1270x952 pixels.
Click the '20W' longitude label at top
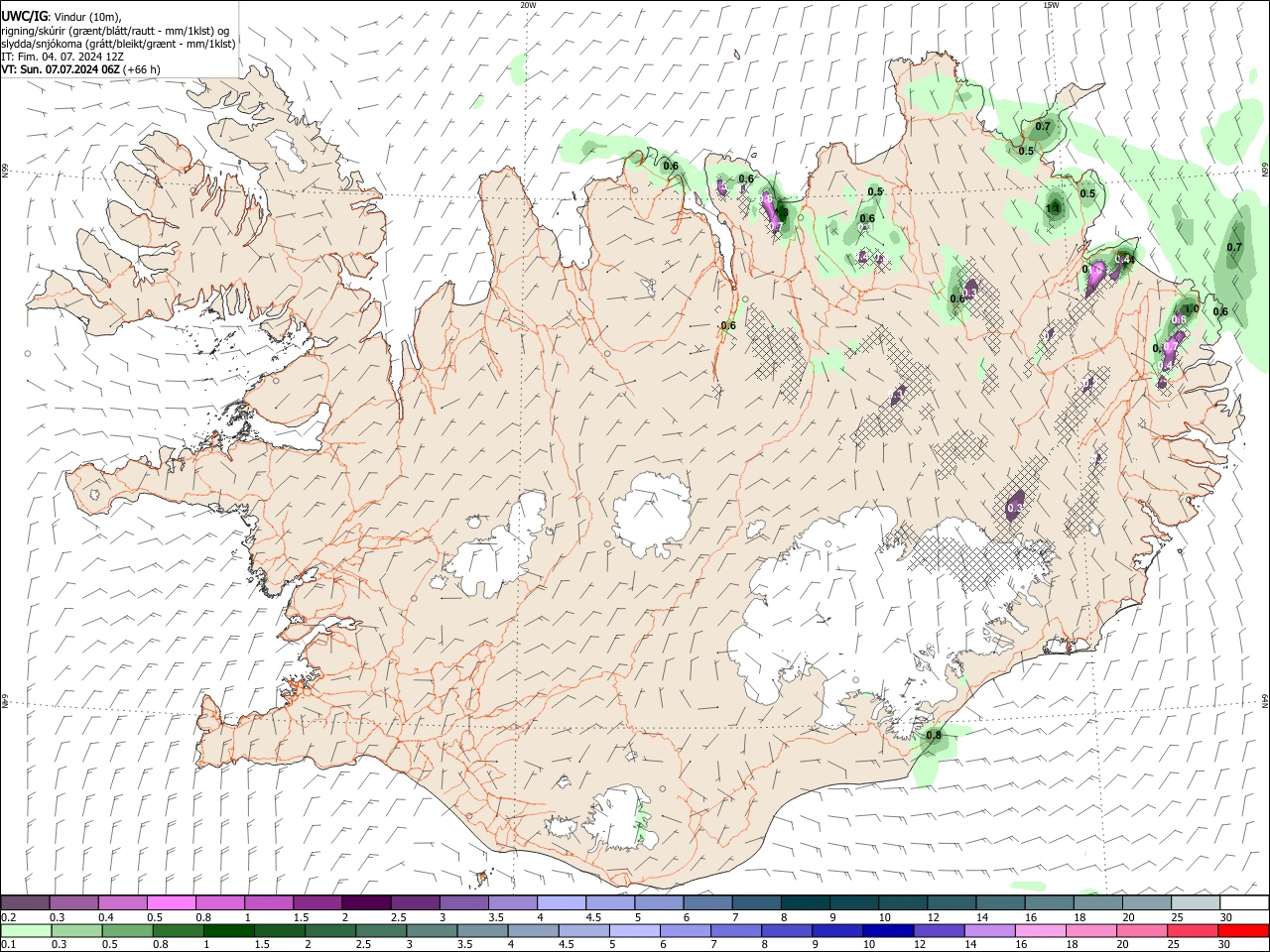click(x=528, y=5)
